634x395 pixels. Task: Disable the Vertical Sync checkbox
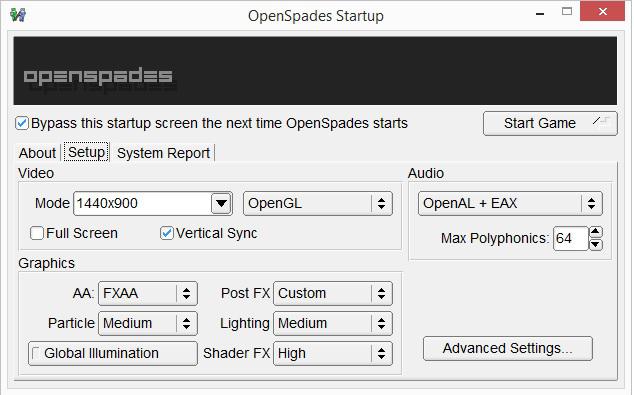(167, 233)
